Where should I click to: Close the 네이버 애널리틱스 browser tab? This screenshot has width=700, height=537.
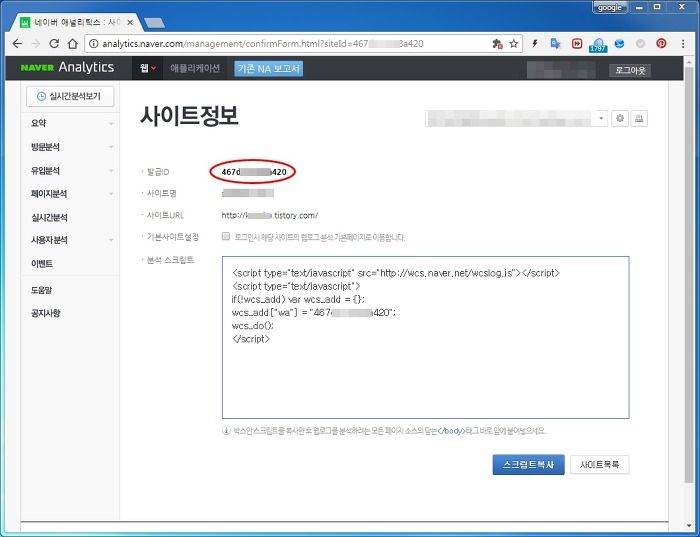(x=129, y=22)
